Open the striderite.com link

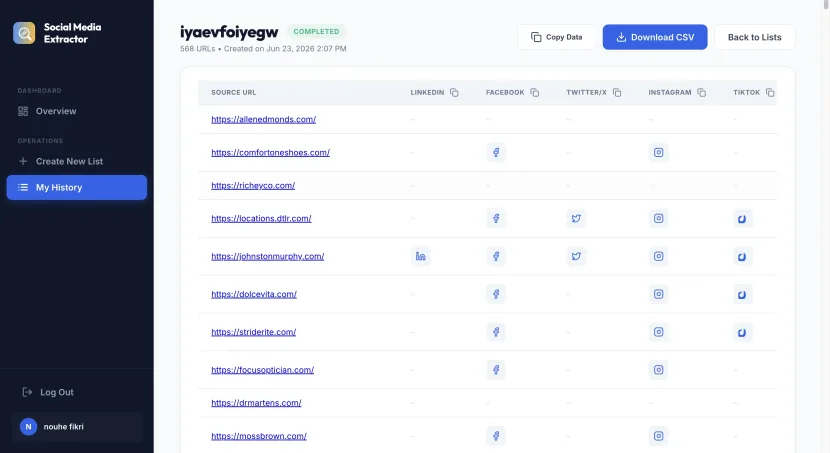coord(254,332)
